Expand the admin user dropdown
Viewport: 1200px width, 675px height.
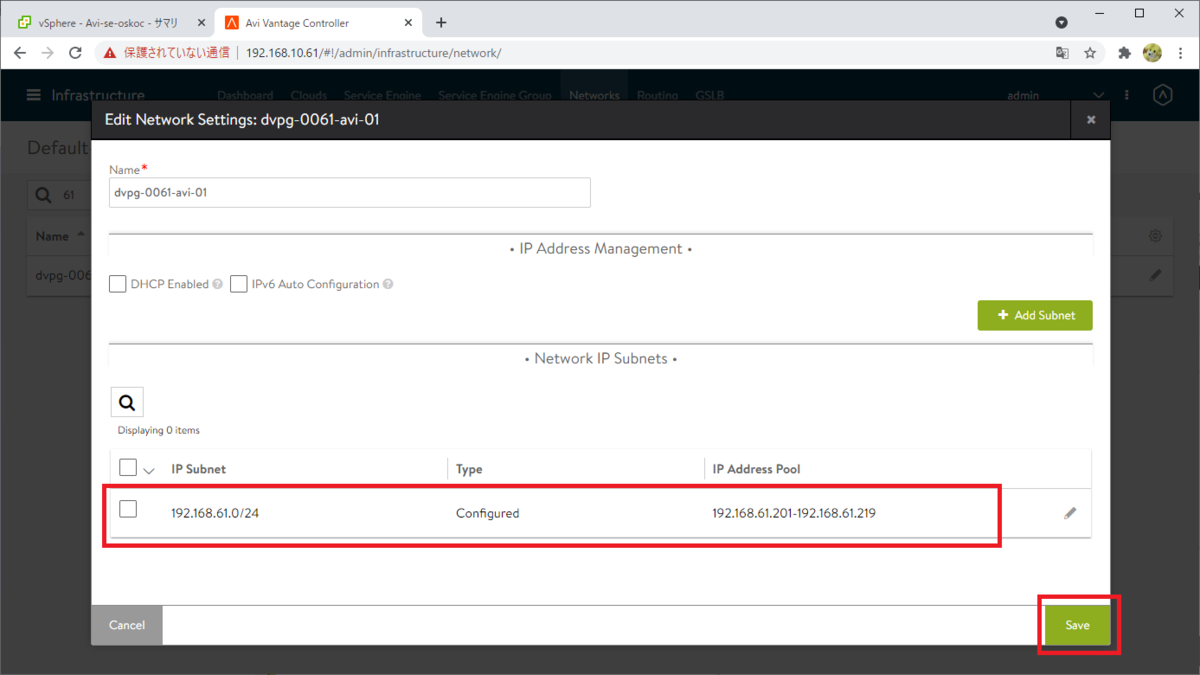point(1098,96)
